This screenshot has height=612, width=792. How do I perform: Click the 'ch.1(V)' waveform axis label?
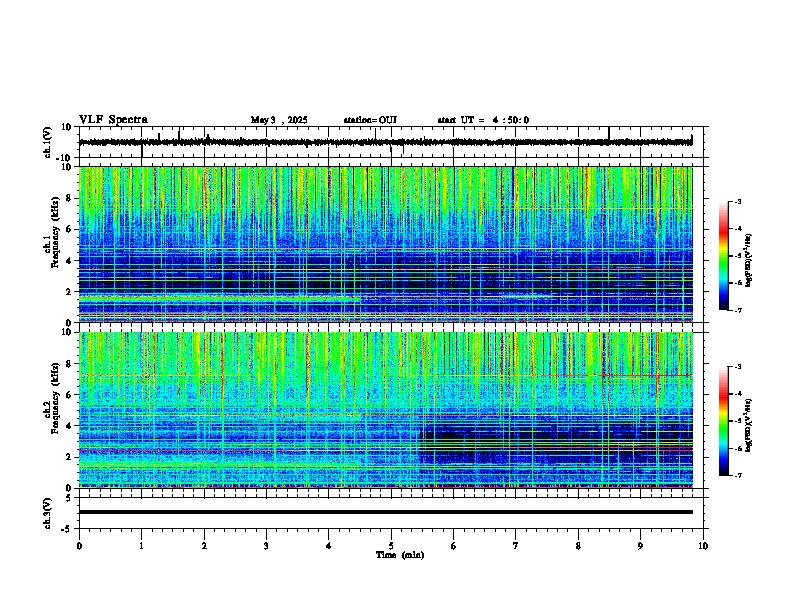[x=48, y=142]
